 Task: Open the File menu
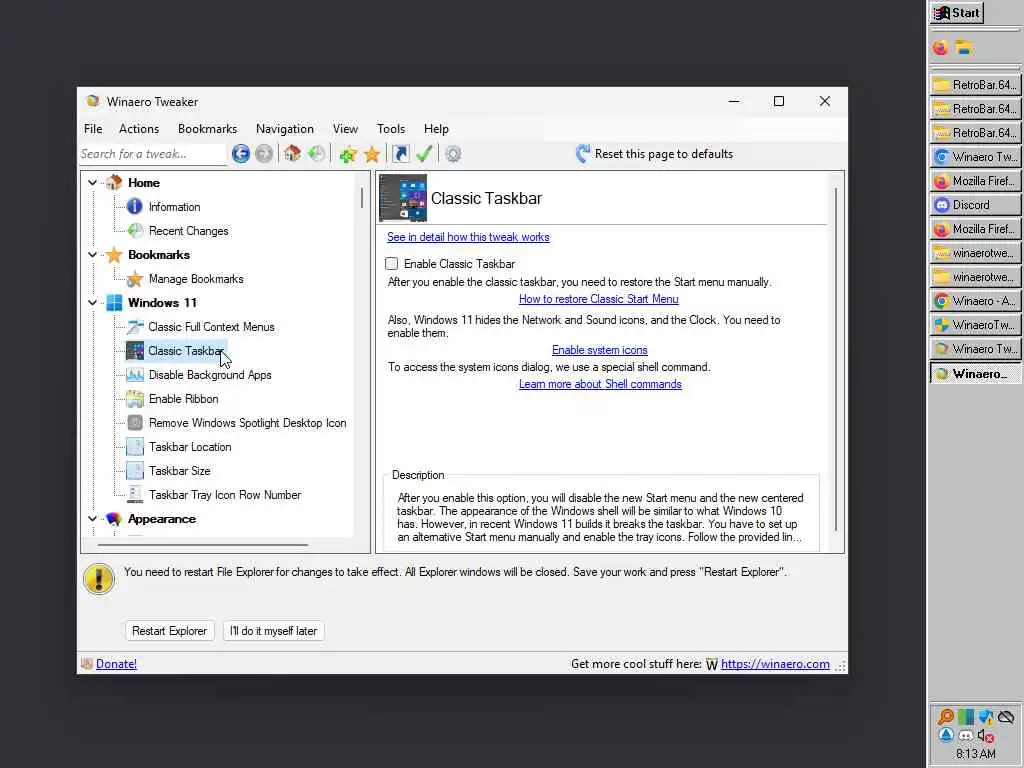pos(93,129)
